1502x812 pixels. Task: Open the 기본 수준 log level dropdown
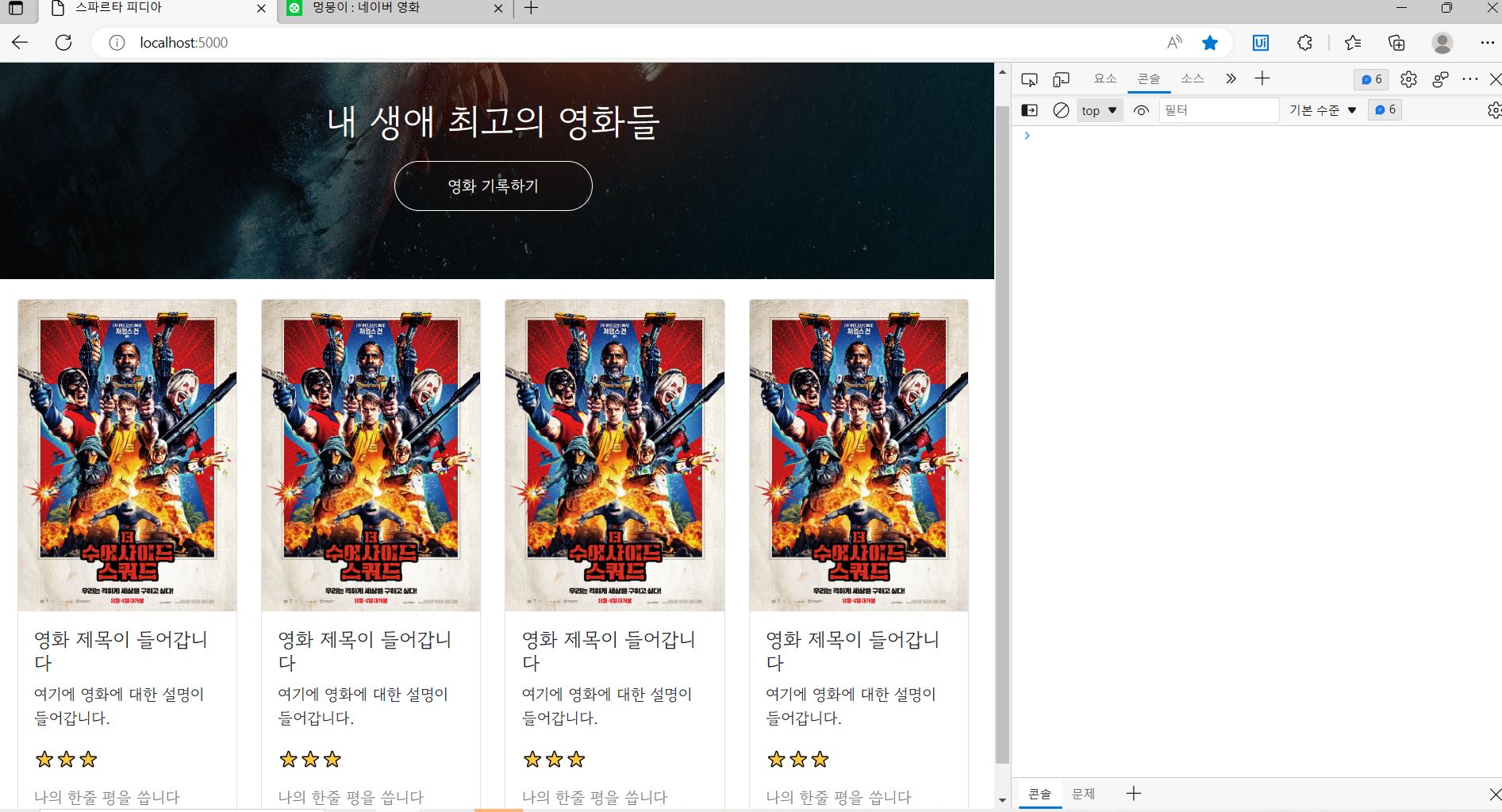click(x=1323, y=110)
